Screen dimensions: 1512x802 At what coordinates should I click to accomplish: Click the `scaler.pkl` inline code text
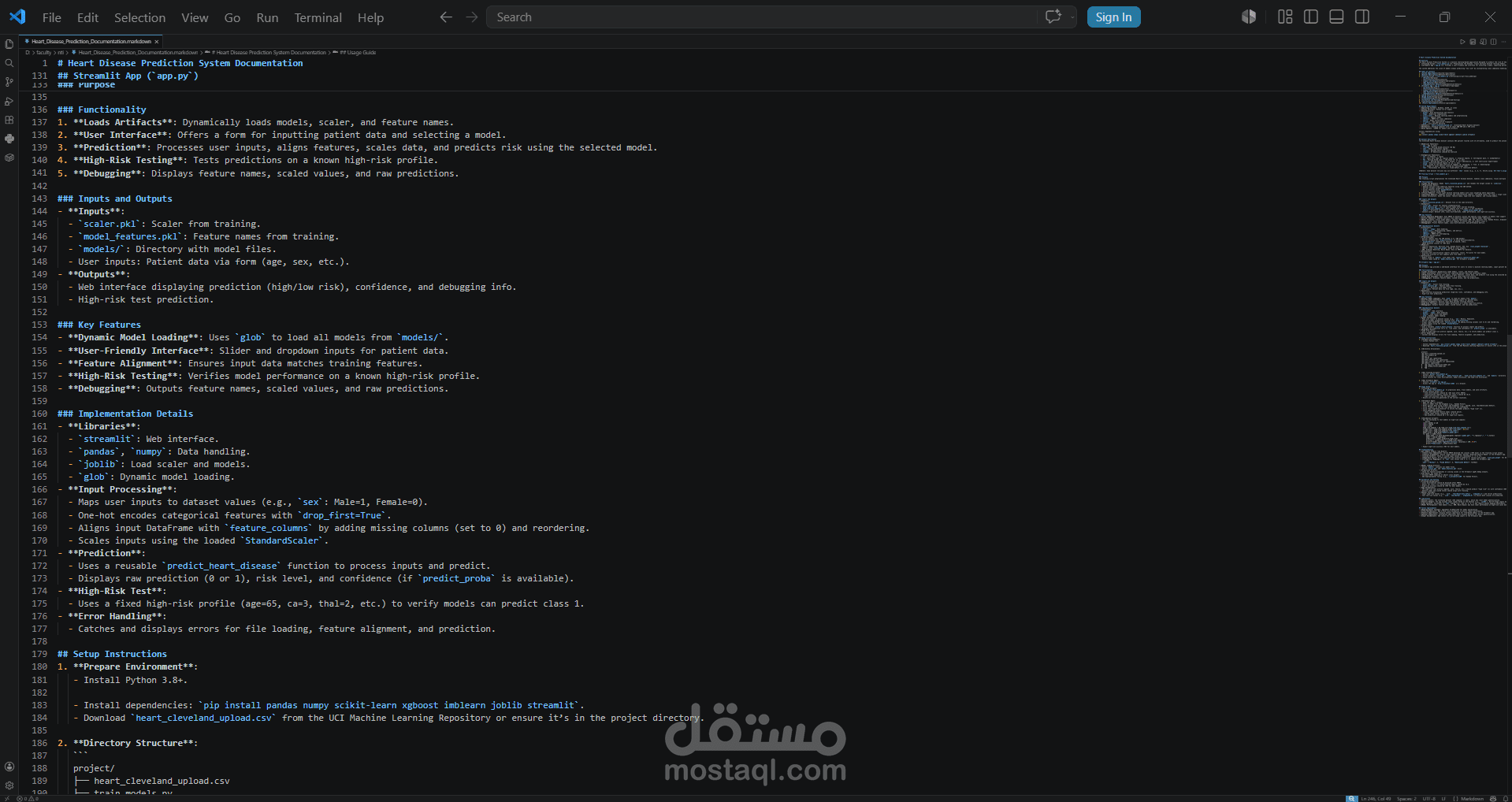tap(110, 224)
